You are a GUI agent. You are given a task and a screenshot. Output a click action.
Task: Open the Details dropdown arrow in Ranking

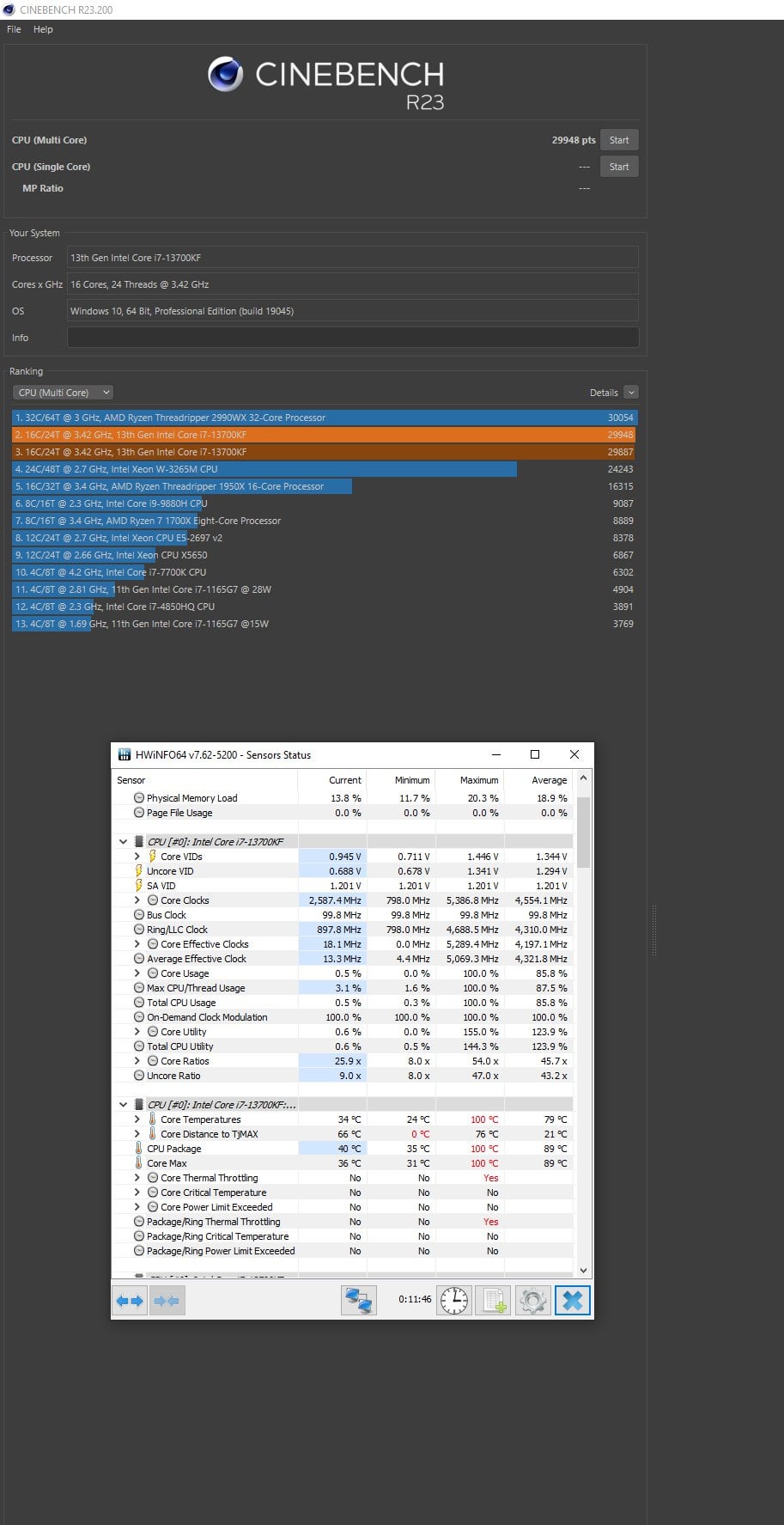tap(631, 393)
